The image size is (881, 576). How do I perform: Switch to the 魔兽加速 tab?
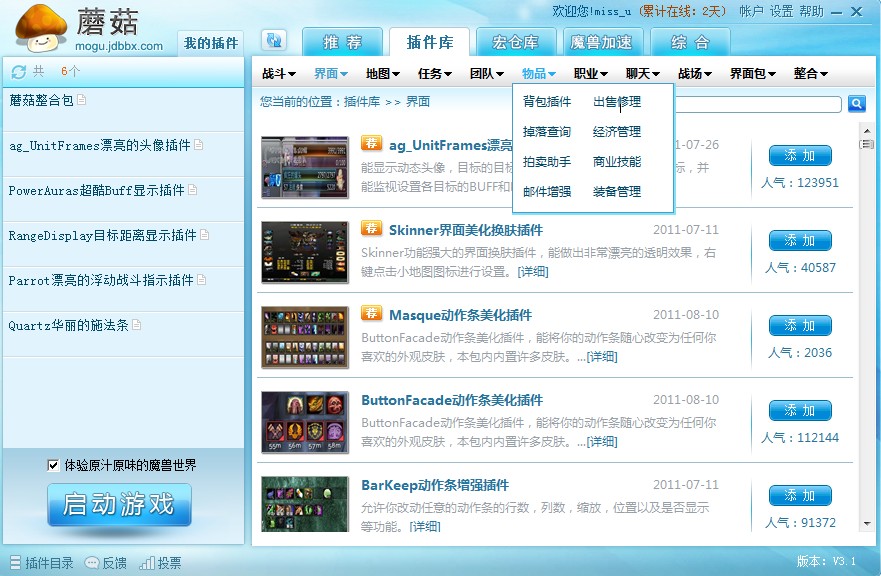pos(602,42)
